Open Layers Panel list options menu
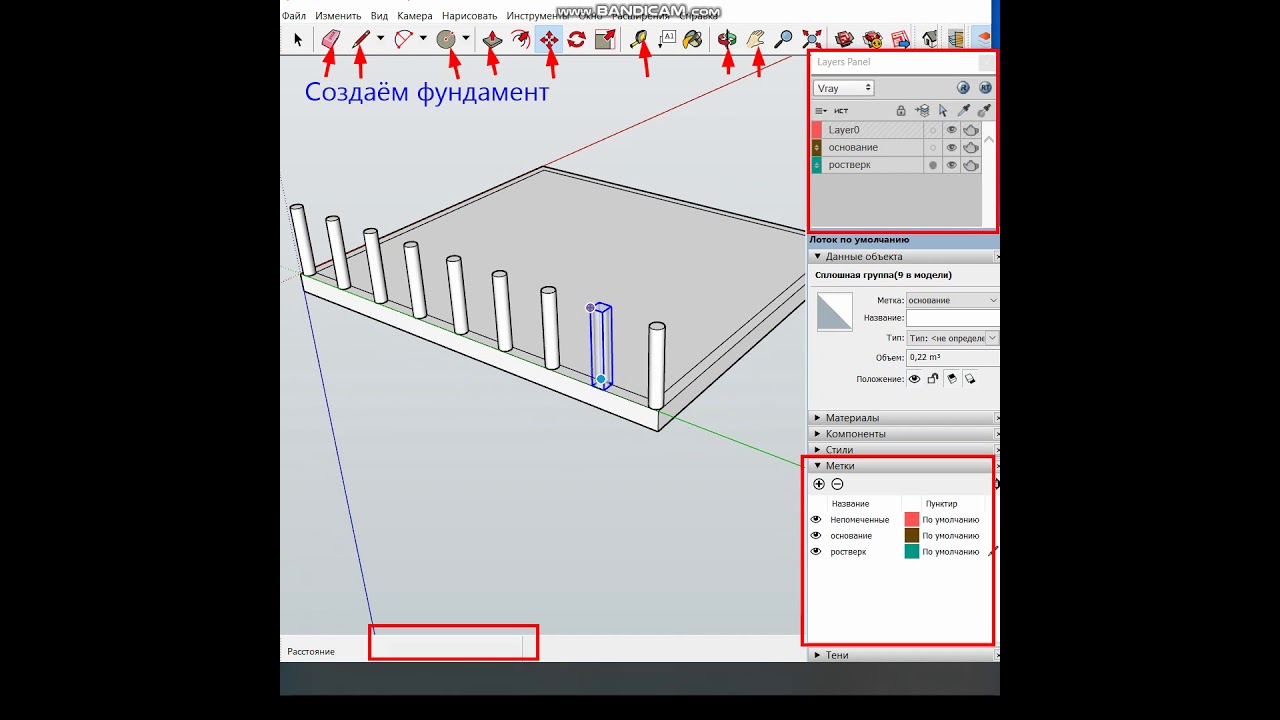The height and width of the screenshot is (720, 1280). click(820, 111)
